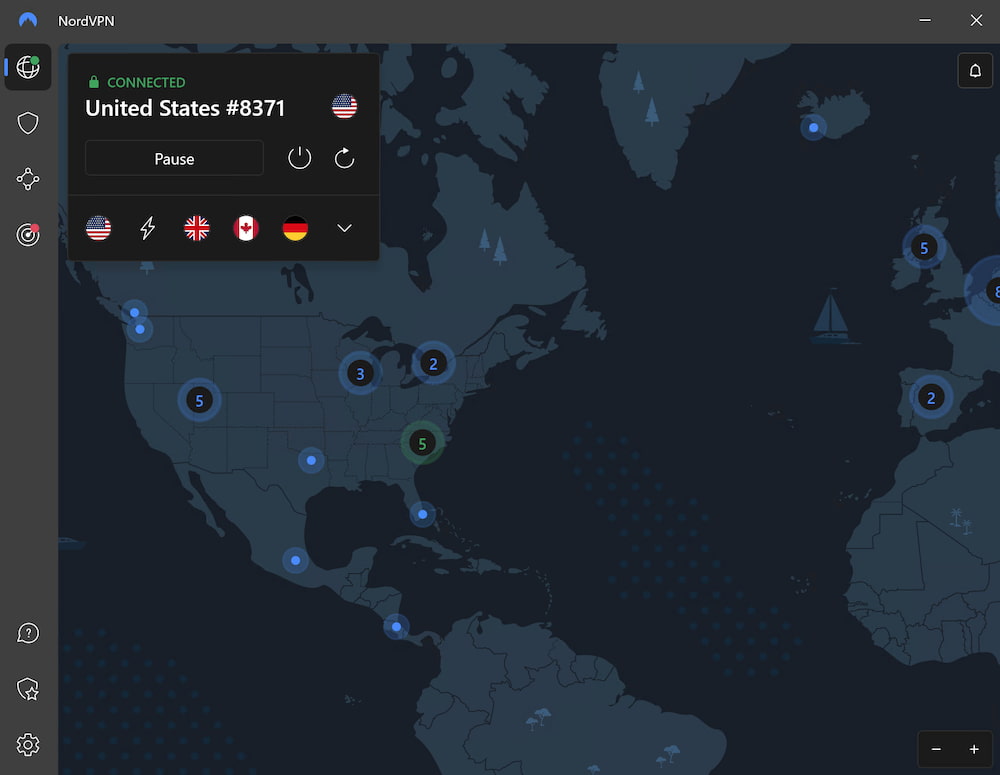Open Threat Protection shield panel
This screenshot has width=1000, height=775.
point(27,123)
